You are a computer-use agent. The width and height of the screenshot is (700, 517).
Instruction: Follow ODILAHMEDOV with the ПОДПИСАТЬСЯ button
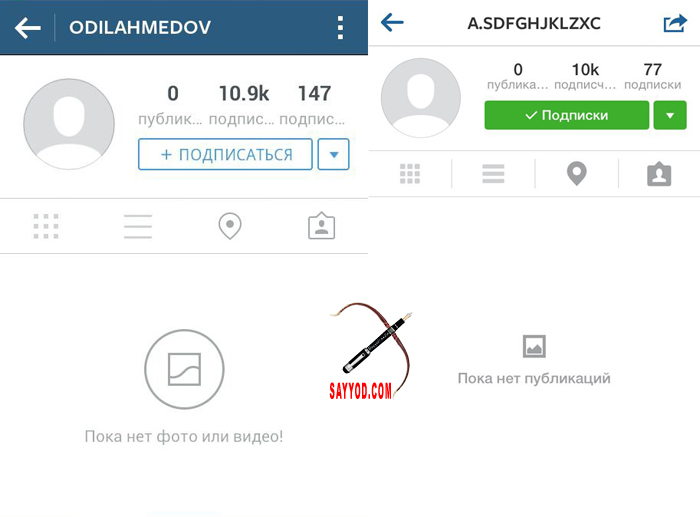(x=225, y=154)
